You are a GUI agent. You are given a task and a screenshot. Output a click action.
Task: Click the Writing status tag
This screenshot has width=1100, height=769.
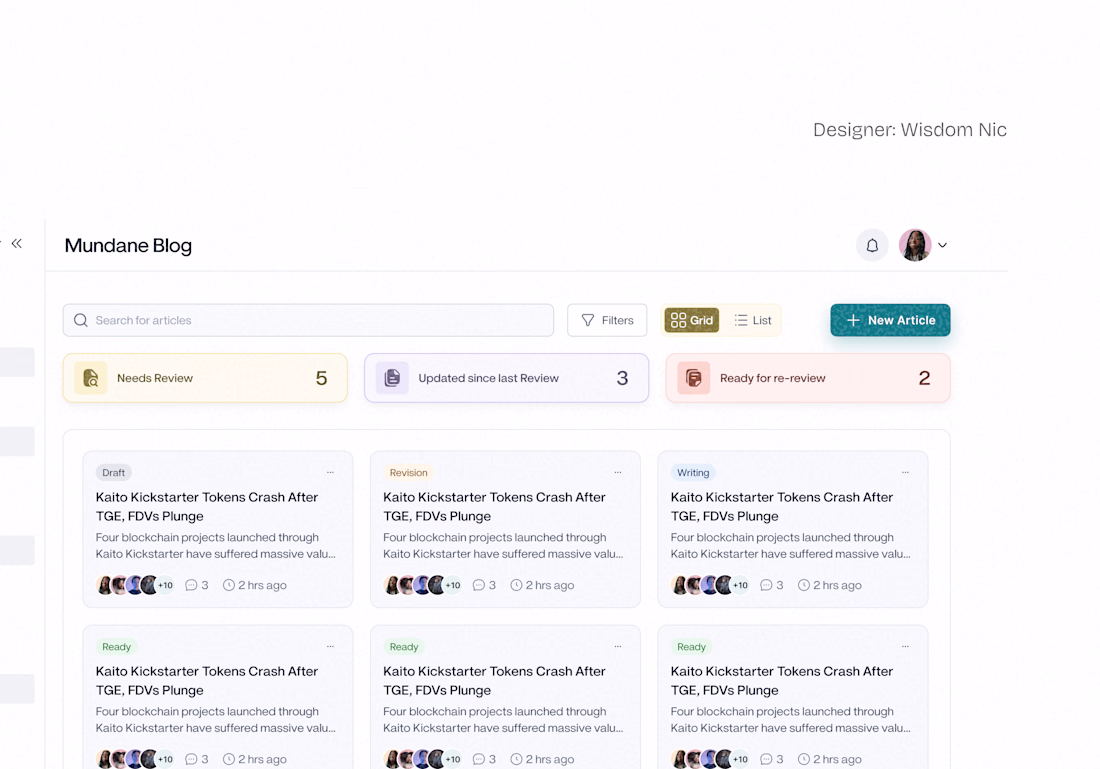[x=693, y=473]
